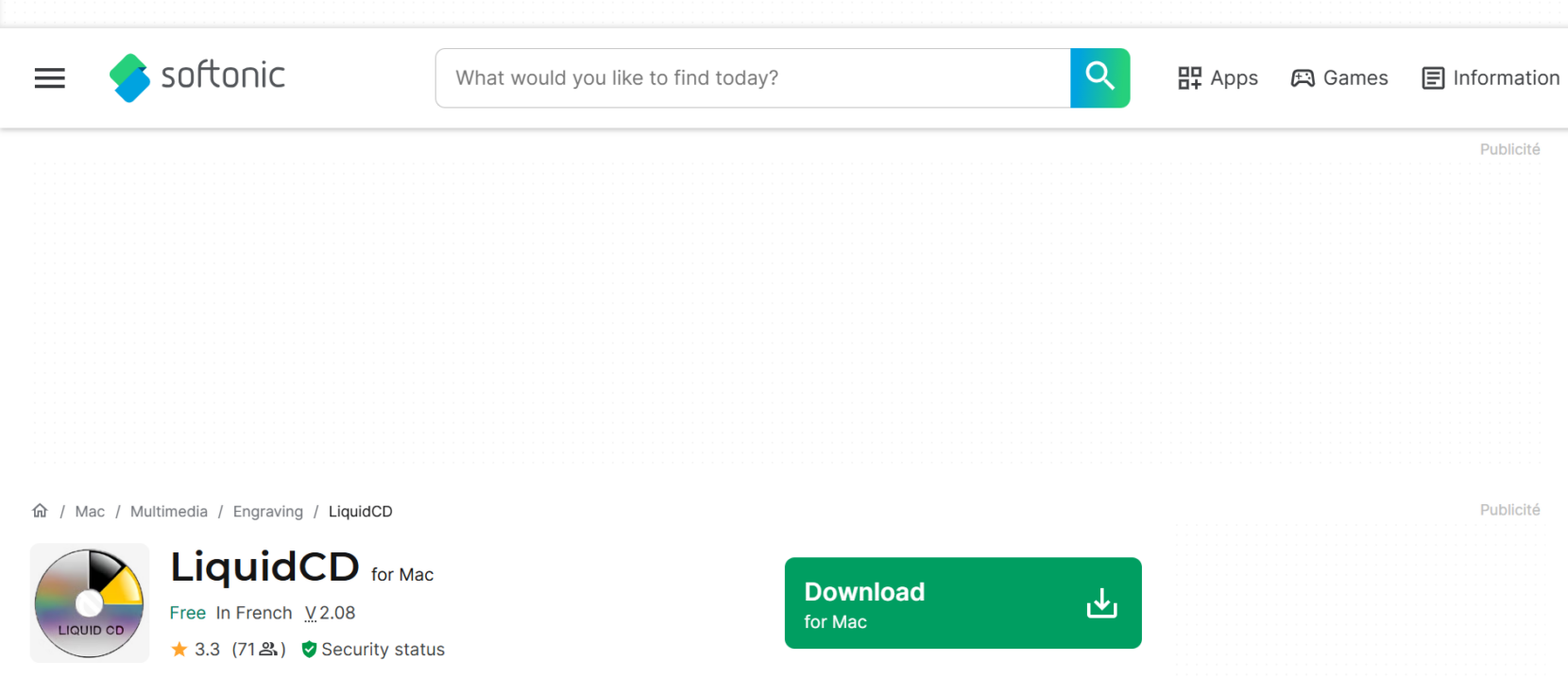Focus the search input field

click(753, 77)
